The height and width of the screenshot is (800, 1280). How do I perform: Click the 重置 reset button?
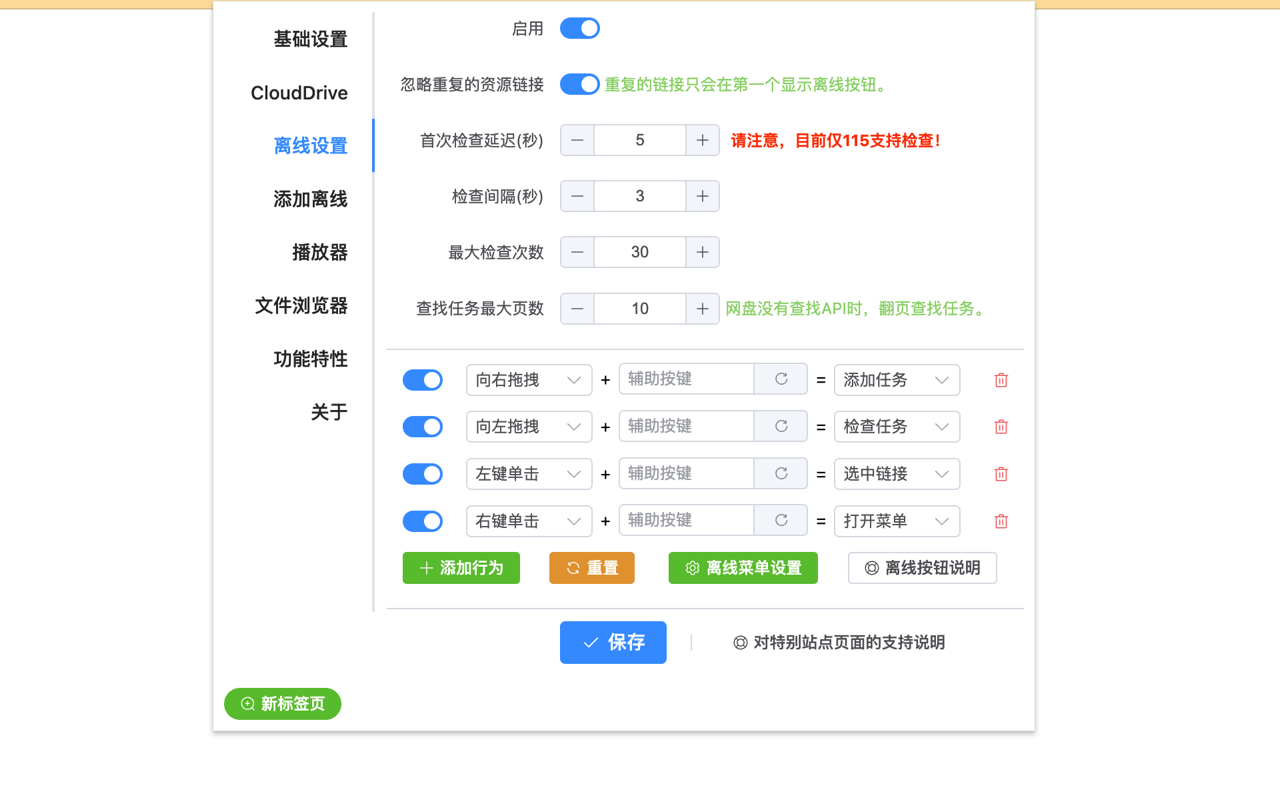[x=591, y=567]
